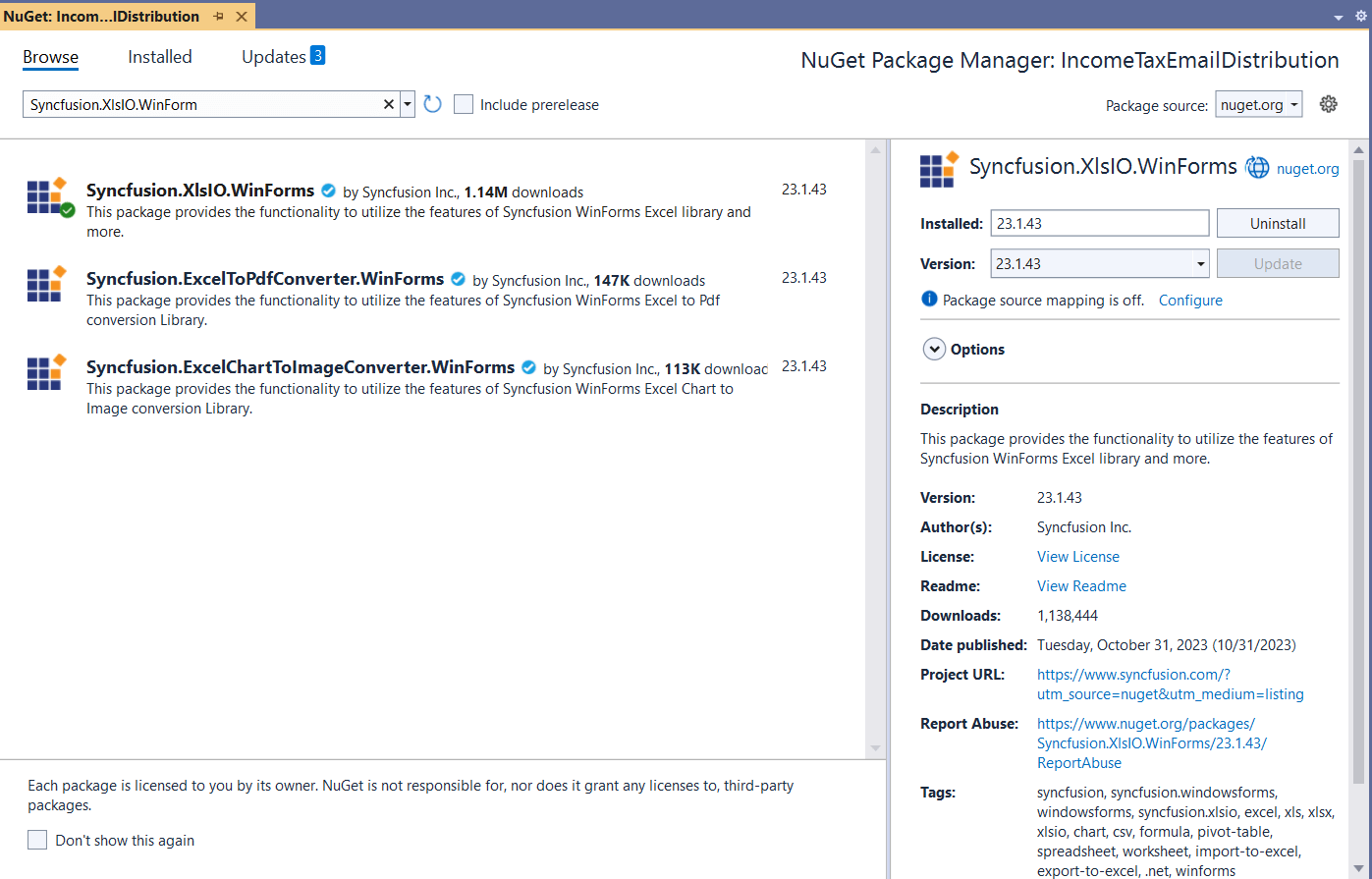Click the Configure source mapping link

[1190, 301]
